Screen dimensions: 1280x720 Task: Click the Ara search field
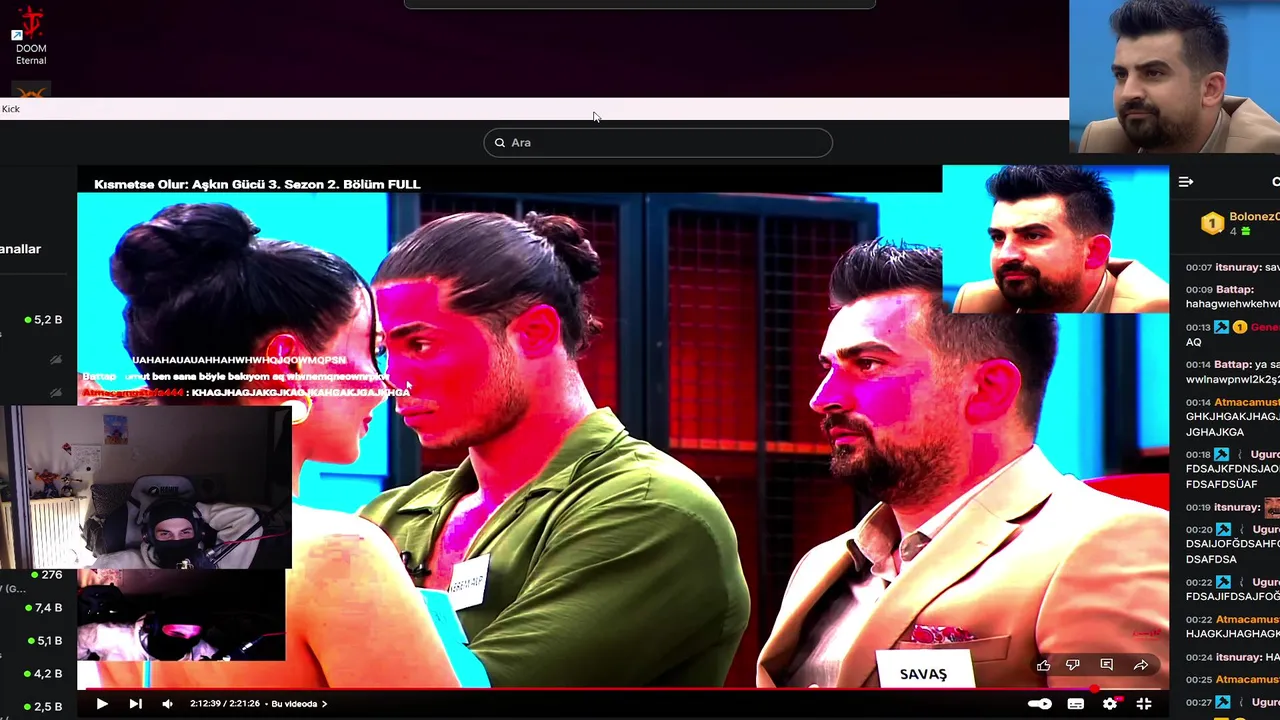658,143
